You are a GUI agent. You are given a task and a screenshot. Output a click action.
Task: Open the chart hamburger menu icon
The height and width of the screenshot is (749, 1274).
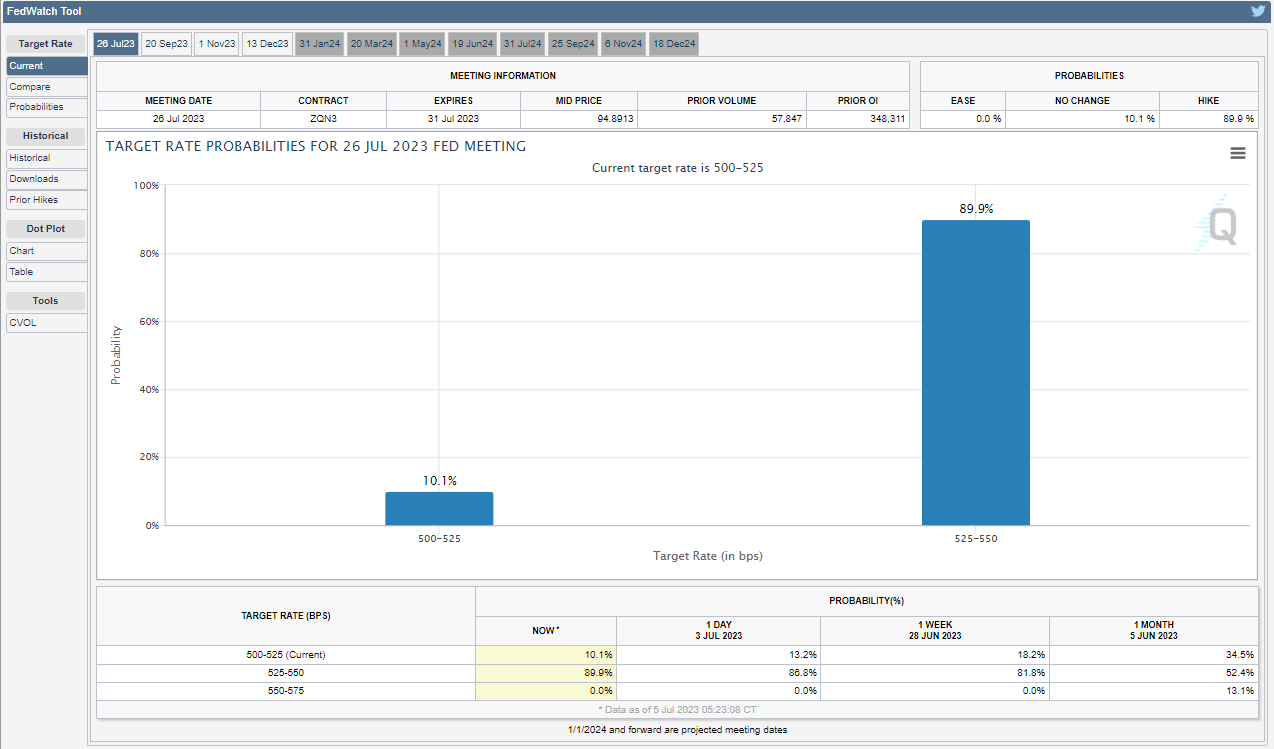click(x=1238, y=153)
